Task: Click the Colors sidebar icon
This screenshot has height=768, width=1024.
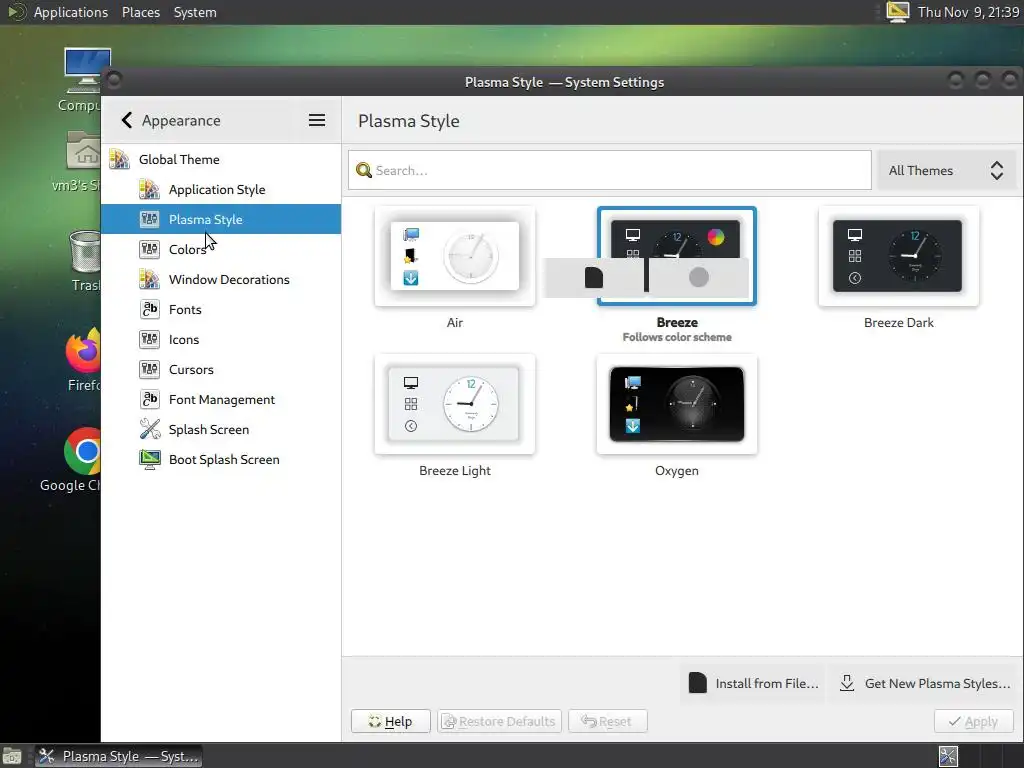Action: coord(150,249)
